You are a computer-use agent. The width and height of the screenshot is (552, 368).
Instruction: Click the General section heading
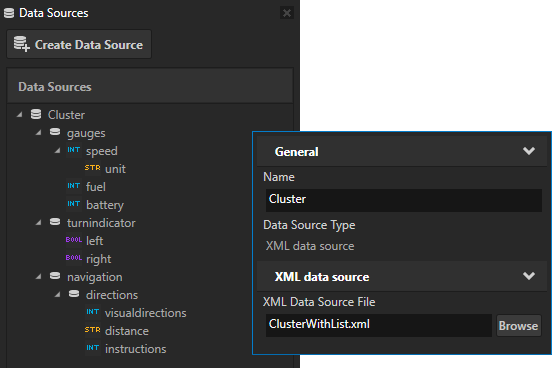tap(296, 152)
